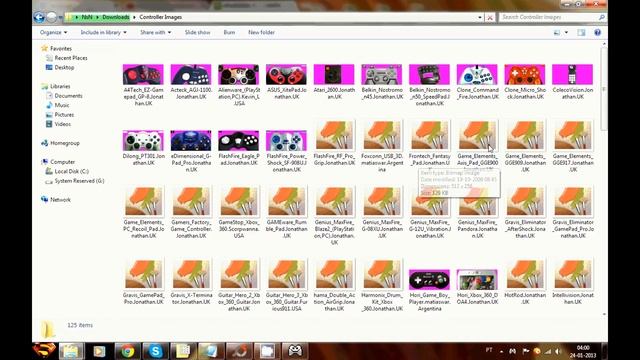This screenshot has height=360, width=640.
Task: Select the eDimensional_G-Pad_Pro thumbnail
Action: click(x=191, y=140)
